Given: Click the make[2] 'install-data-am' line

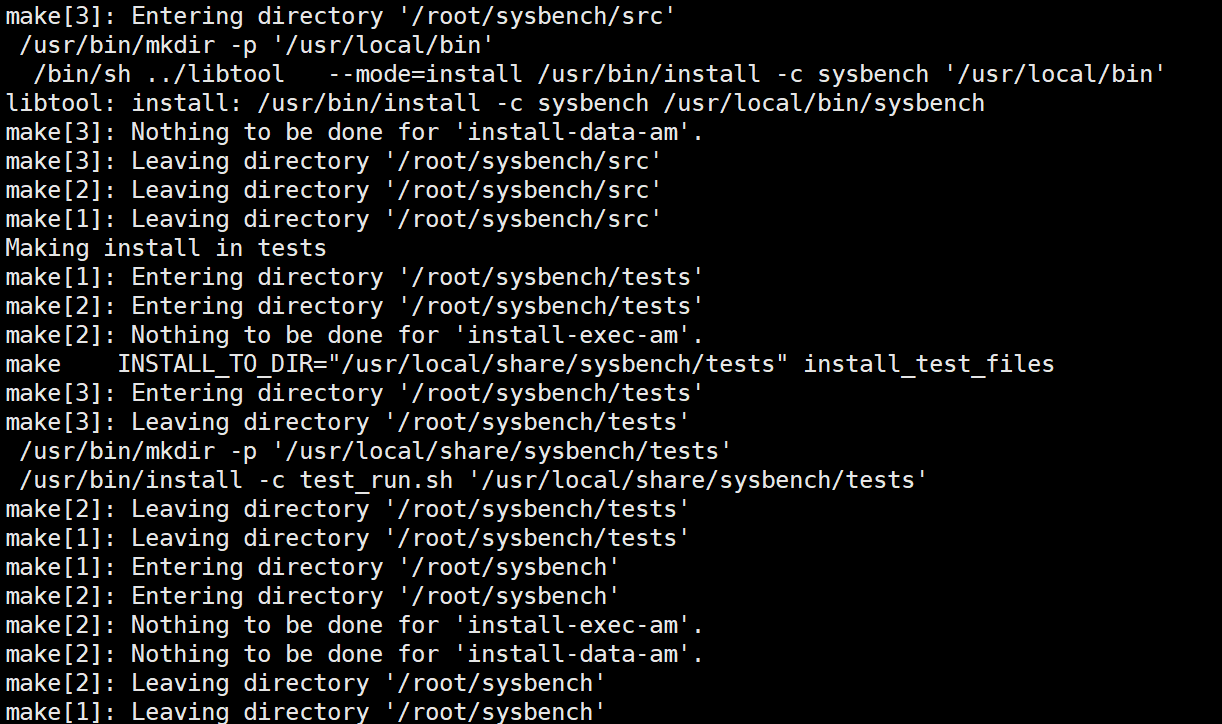Looking at the screenshot, I should tap(354, 654).
